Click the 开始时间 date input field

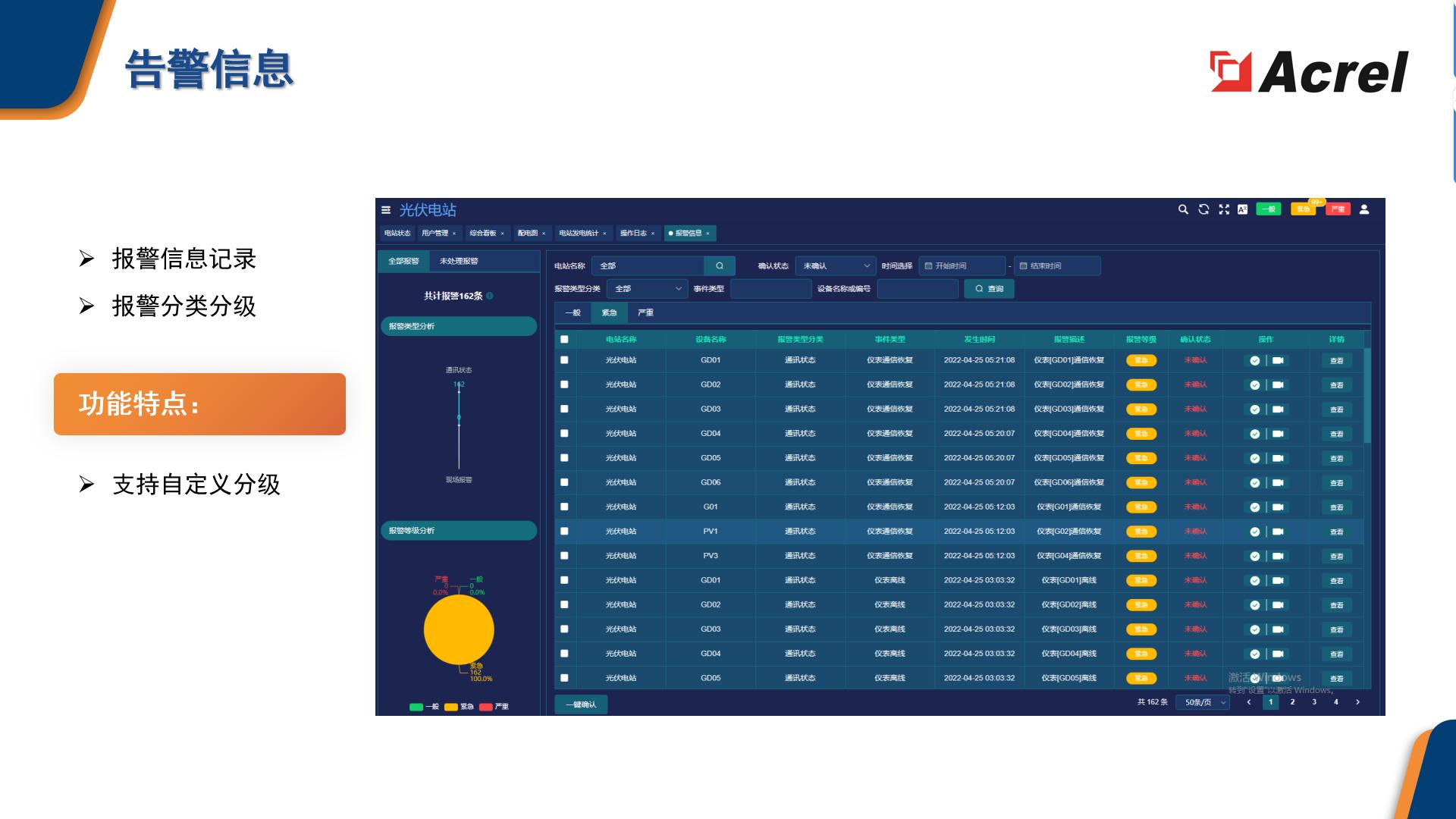(962, 266)
